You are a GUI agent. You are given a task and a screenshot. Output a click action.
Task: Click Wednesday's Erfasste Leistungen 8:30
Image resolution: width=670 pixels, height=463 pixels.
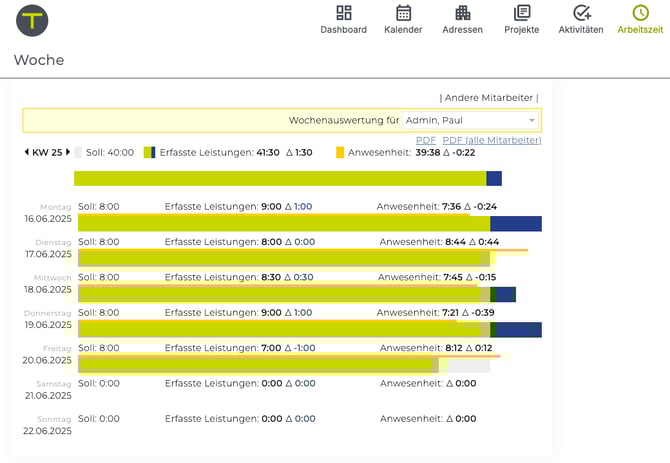click(271, 278)
